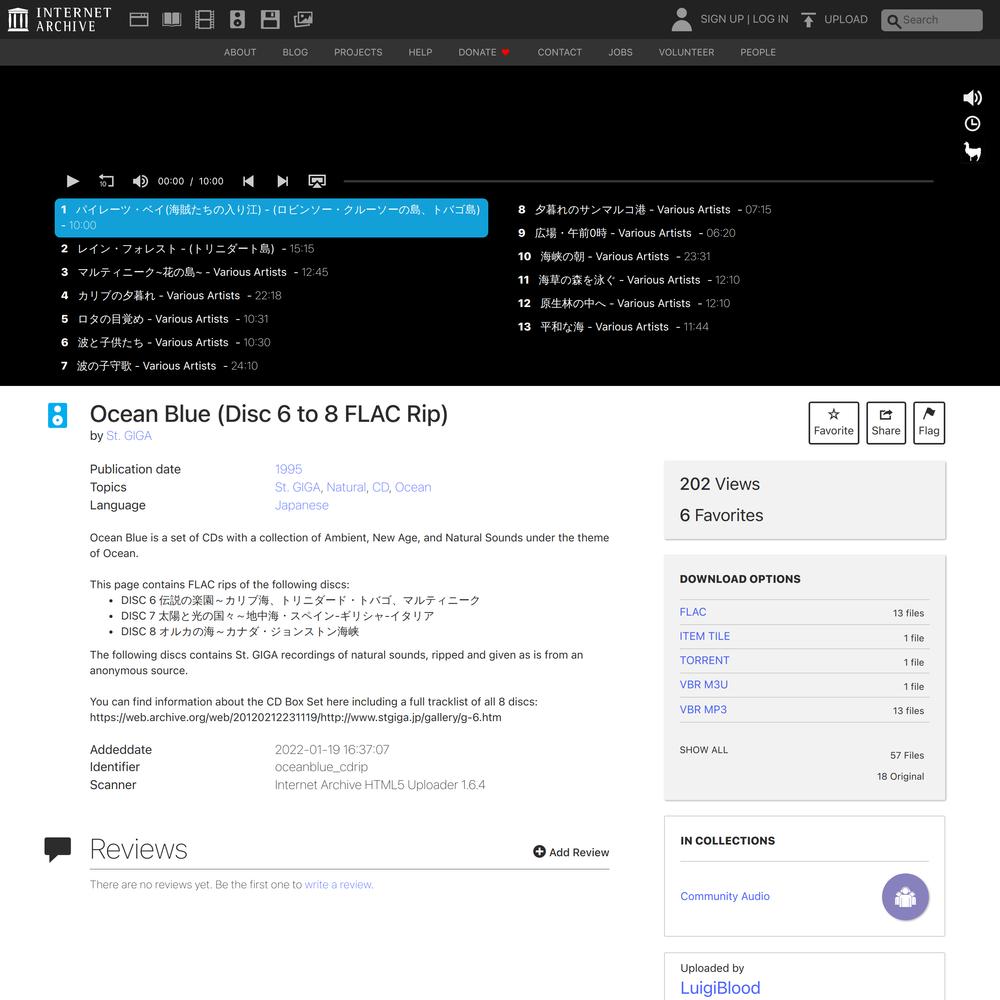Click the AirPlay cast icon
The width and height of the screenshot is (1000, 1000).
[317, 181]
